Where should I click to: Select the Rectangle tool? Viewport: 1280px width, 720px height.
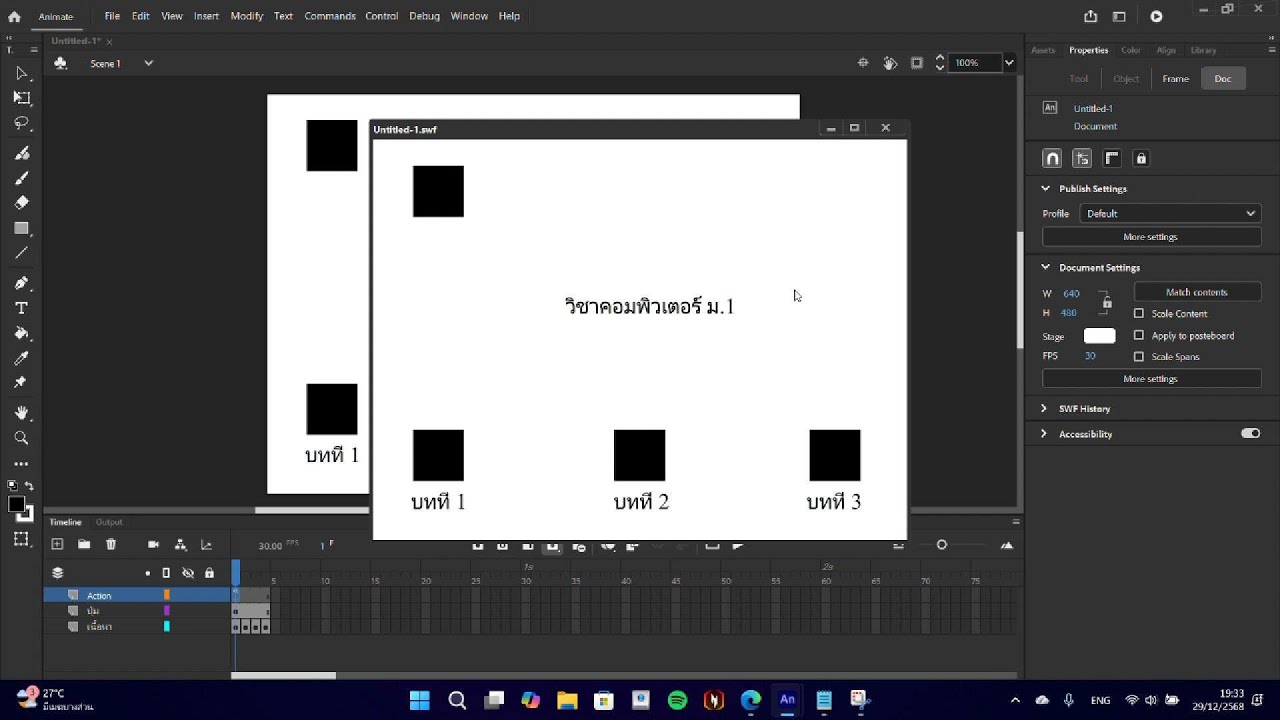point(21,228)
